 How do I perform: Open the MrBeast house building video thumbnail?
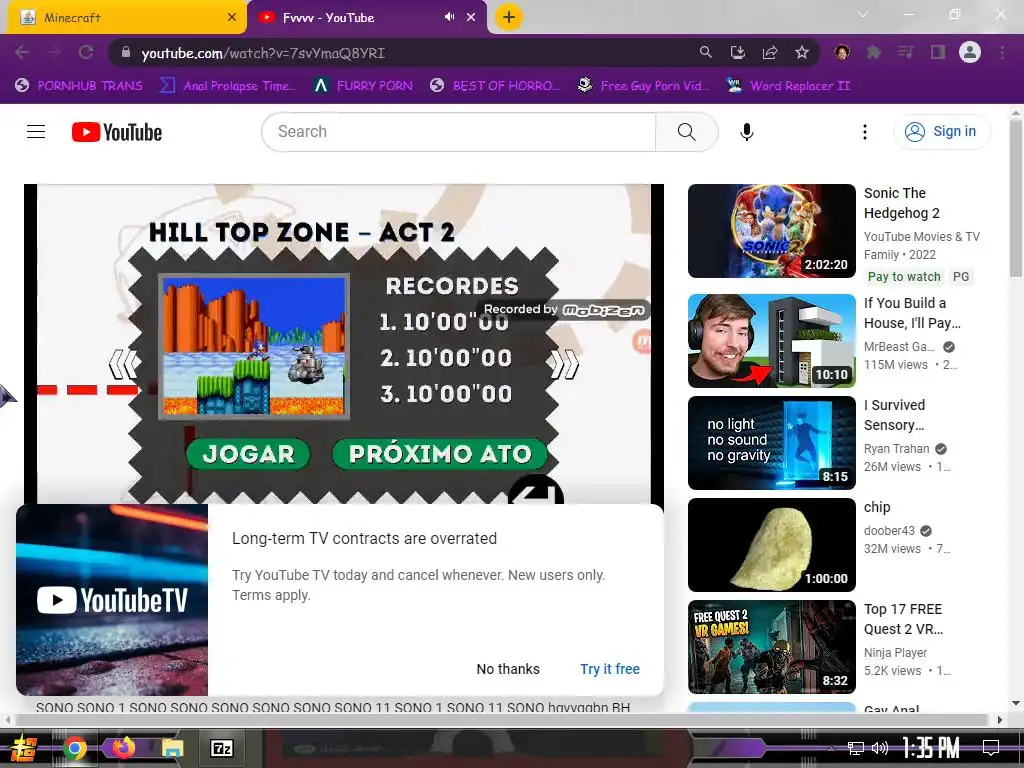tap(771, 341)
